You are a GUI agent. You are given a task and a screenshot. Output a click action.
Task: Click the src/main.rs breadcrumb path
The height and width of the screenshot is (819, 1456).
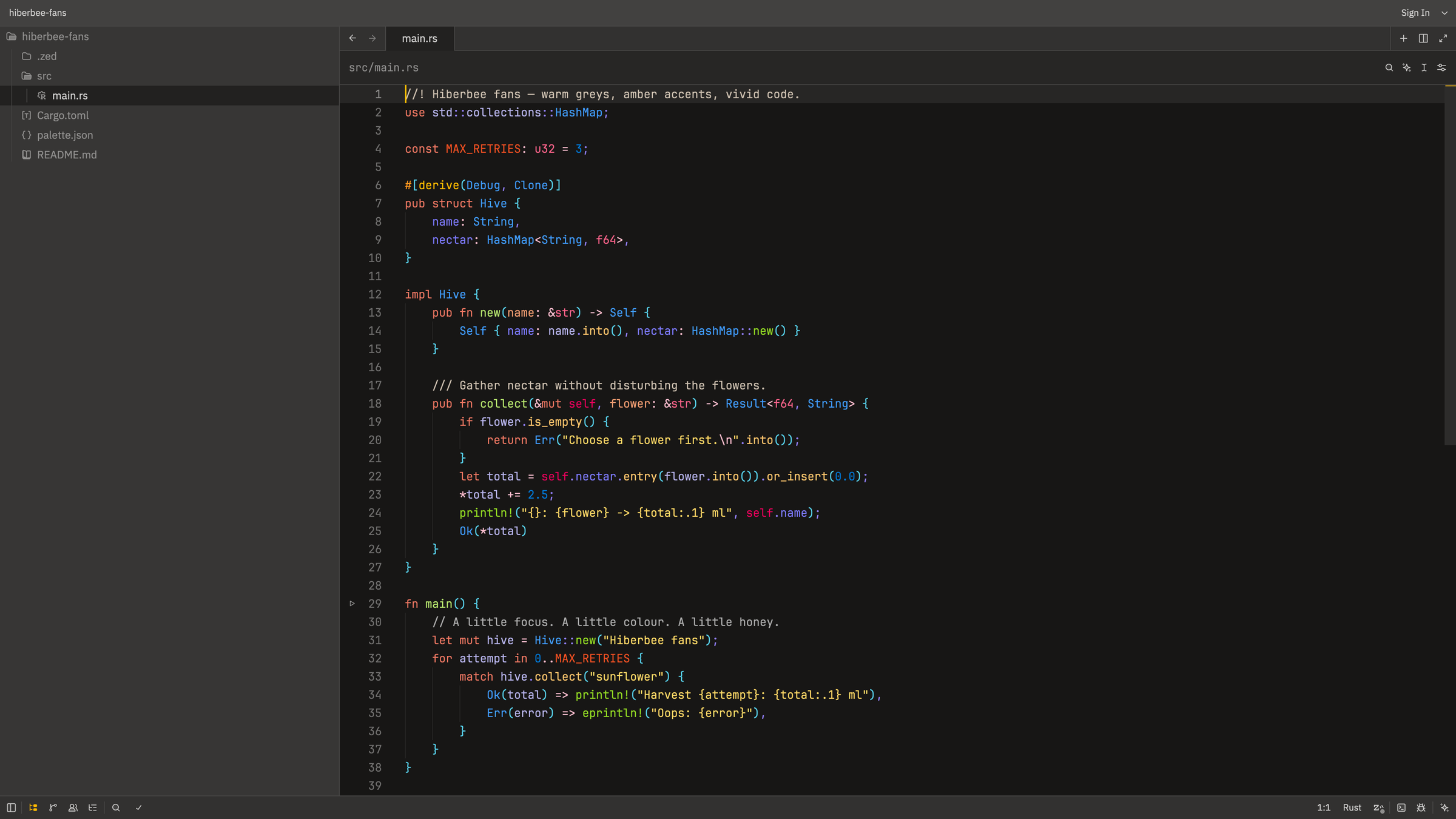(383, 67)
